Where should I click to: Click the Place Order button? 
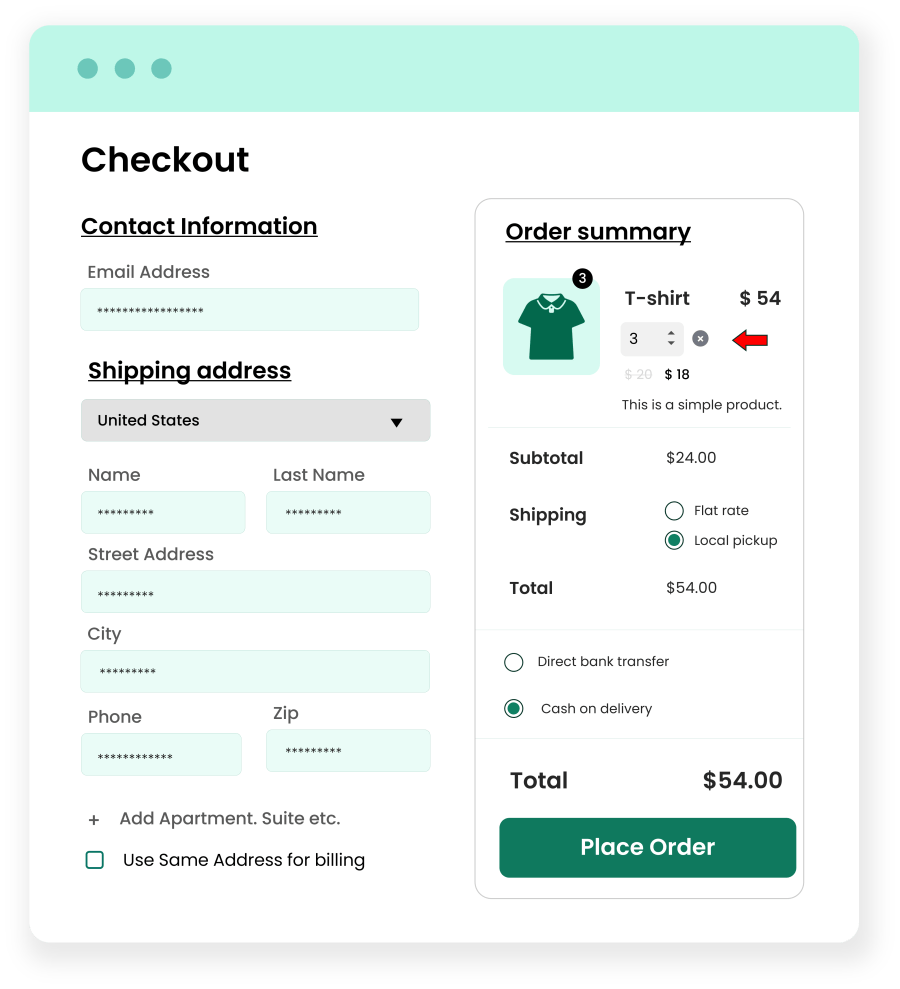[647, 848]
